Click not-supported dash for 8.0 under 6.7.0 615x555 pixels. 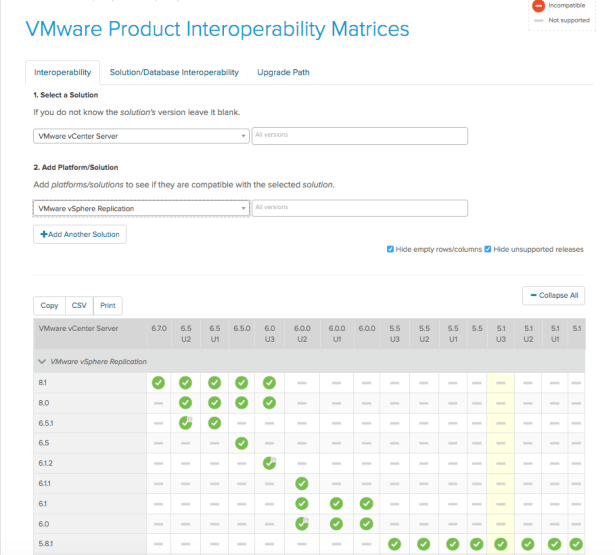click(158, 403)
